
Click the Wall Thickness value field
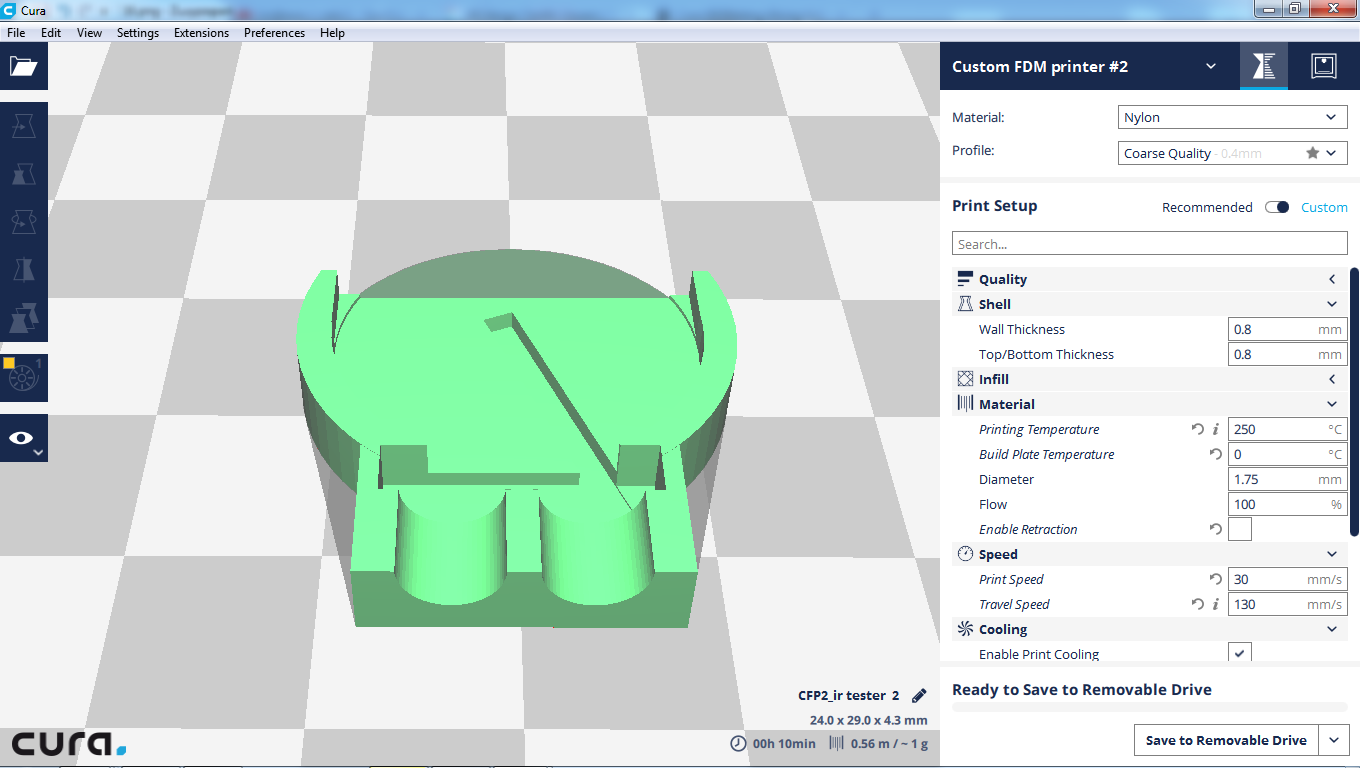(1288, 329)
